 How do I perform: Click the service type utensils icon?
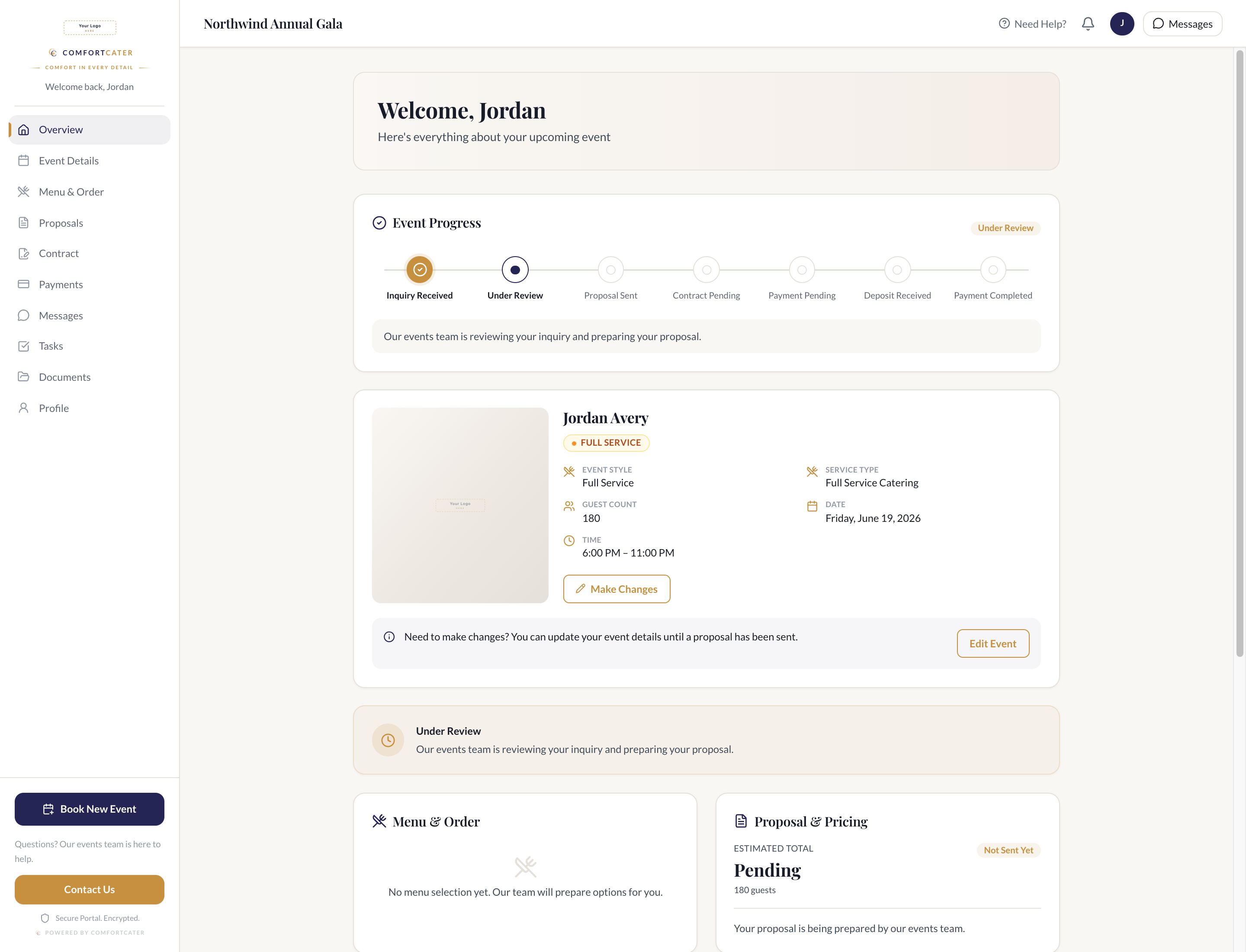[812, 472]
